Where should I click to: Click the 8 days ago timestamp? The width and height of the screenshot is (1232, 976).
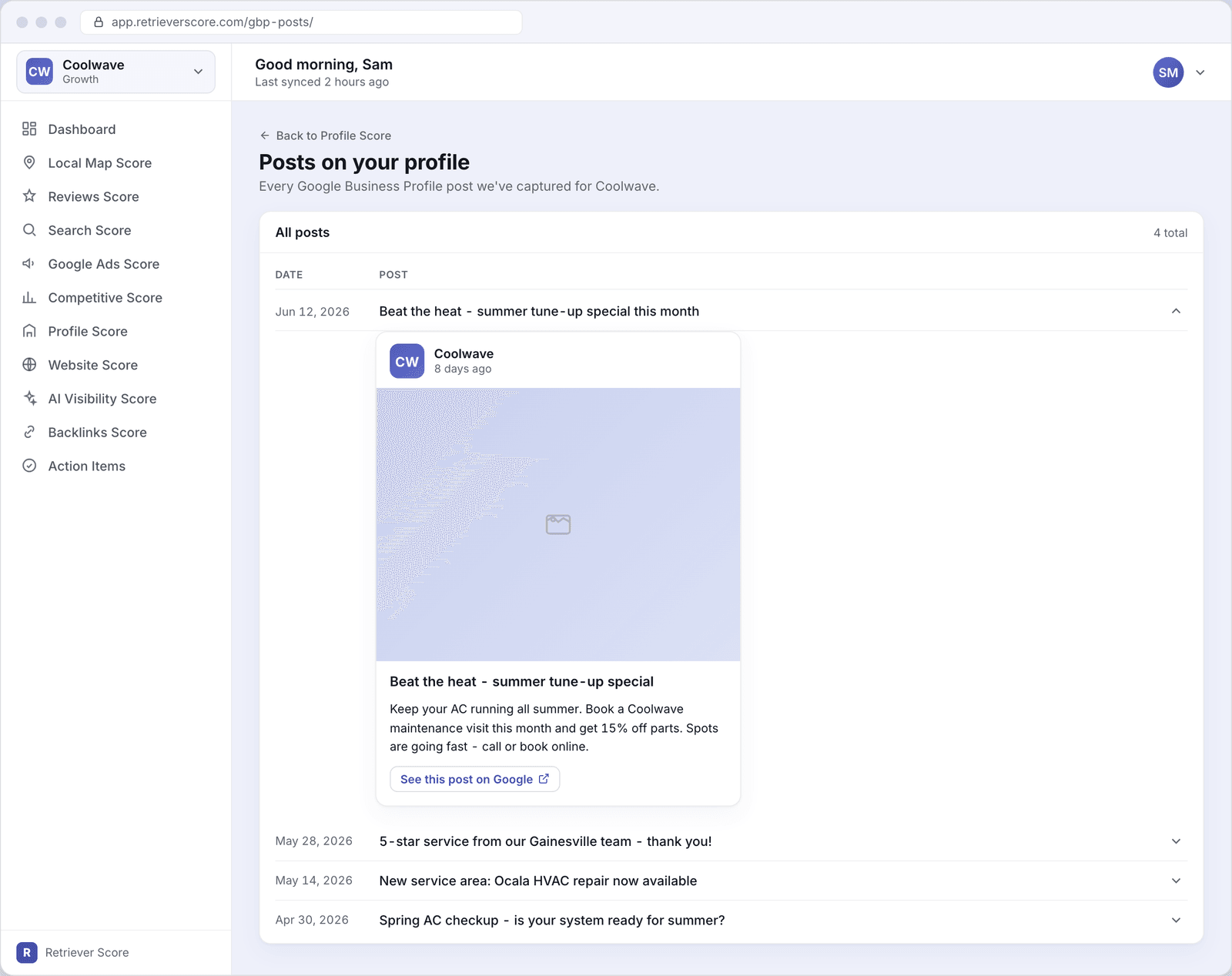(x=463, y=369)
